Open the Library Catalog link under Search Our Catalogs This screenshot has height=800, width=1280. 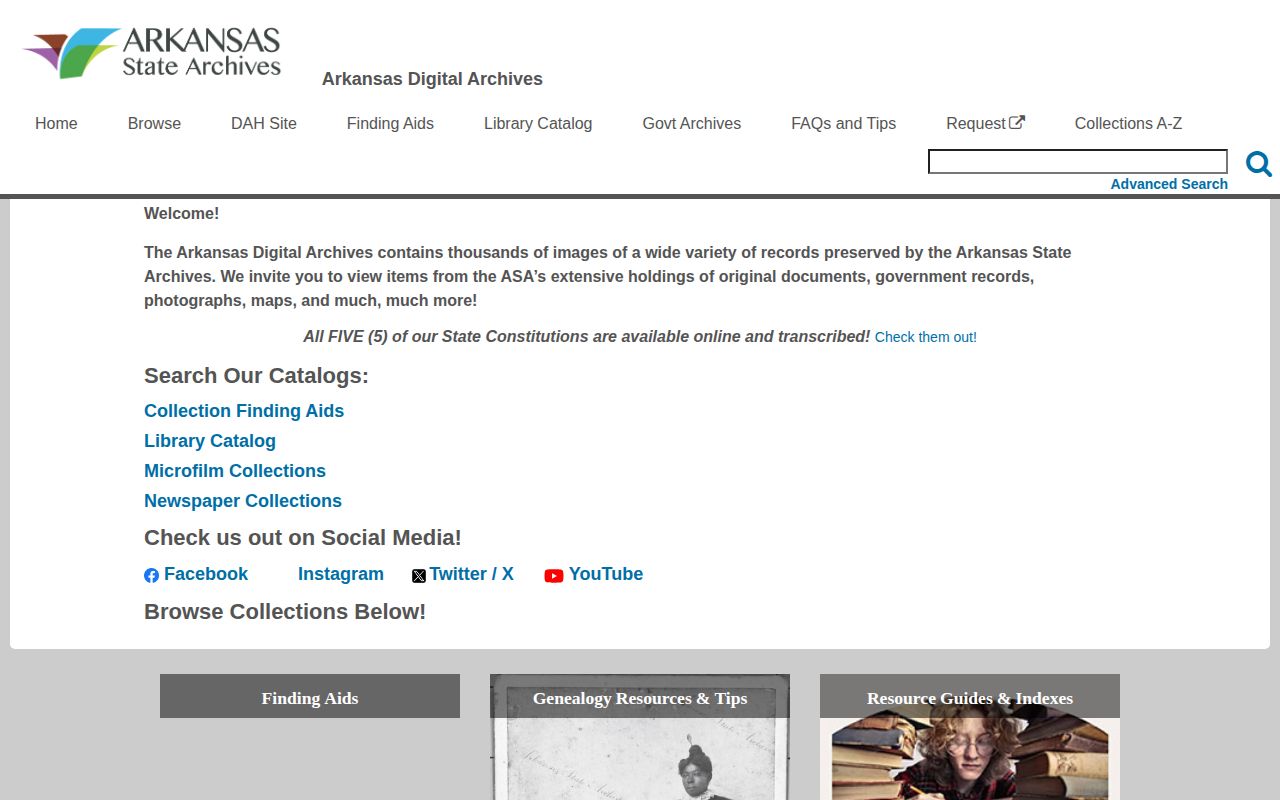pos(210,441)
